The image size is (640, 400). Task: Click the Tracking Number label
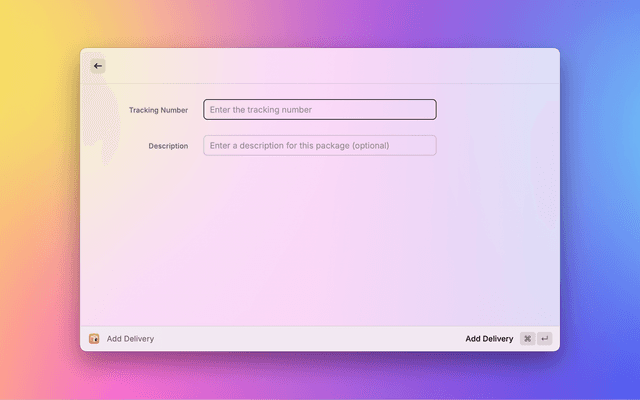(x=158, y=110)
